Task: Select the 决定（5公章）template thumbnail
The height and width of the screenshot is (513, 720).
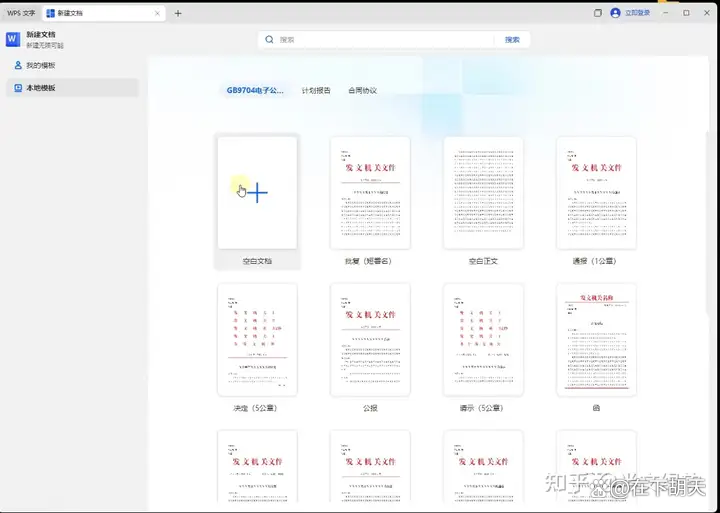Action: point(257,340)
